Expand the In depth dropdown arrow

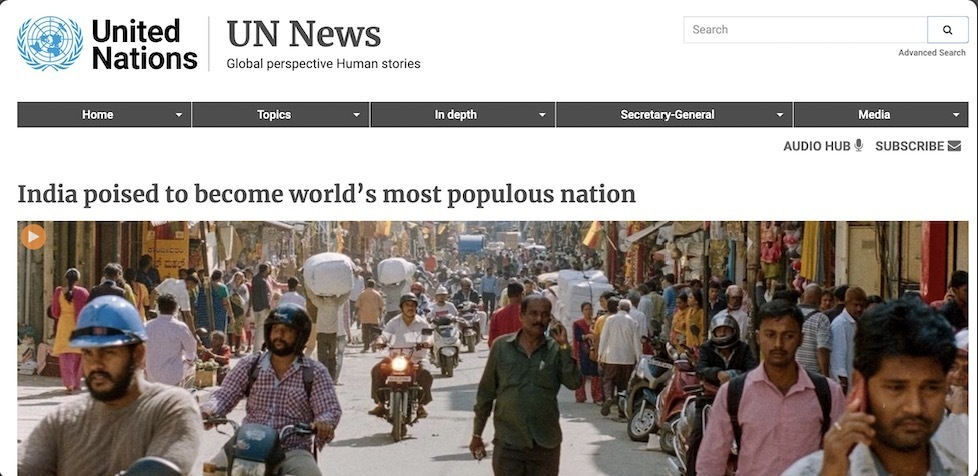[542, 115]
